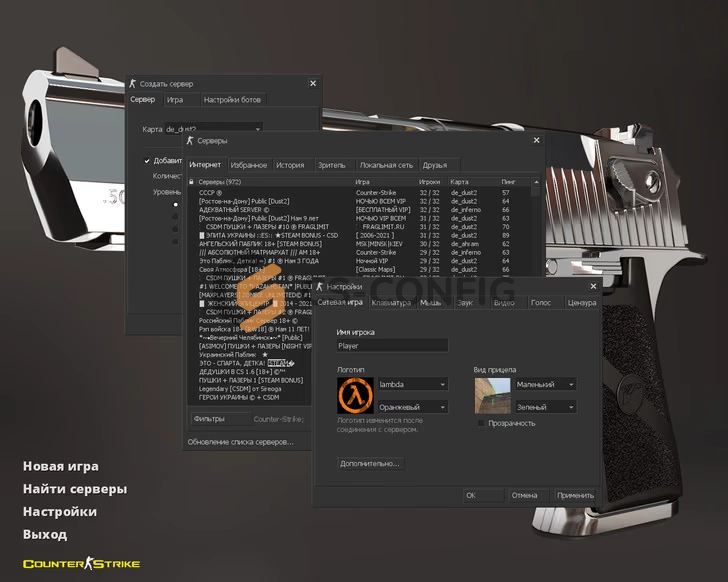Click the Имя игрока input field
Screen dimensions: 728x582
point(392,346)
